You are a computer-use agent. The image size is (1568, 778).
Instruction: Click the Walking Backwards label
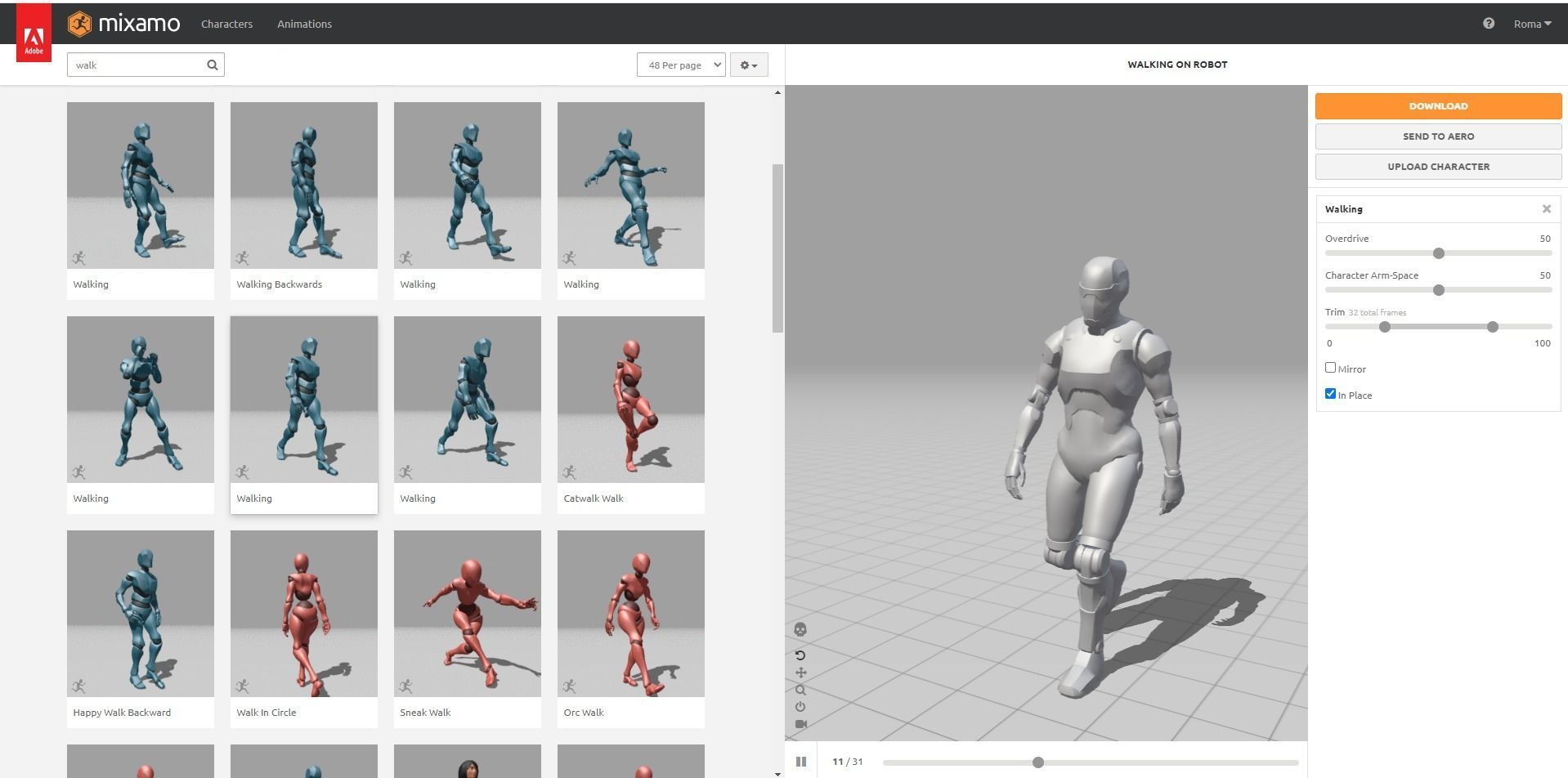click(x=280, y=284)
